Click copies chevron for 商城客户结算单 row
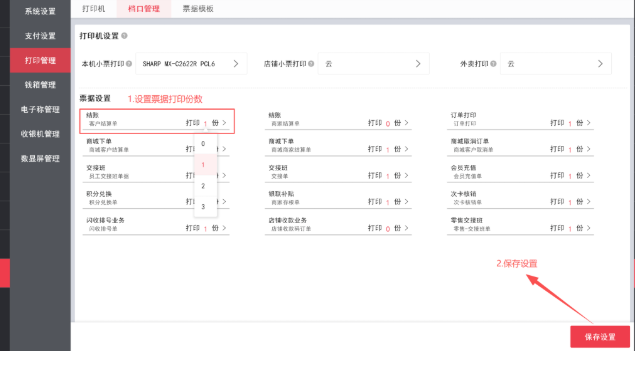Screen dimensions: 641x366 (224, 149)
